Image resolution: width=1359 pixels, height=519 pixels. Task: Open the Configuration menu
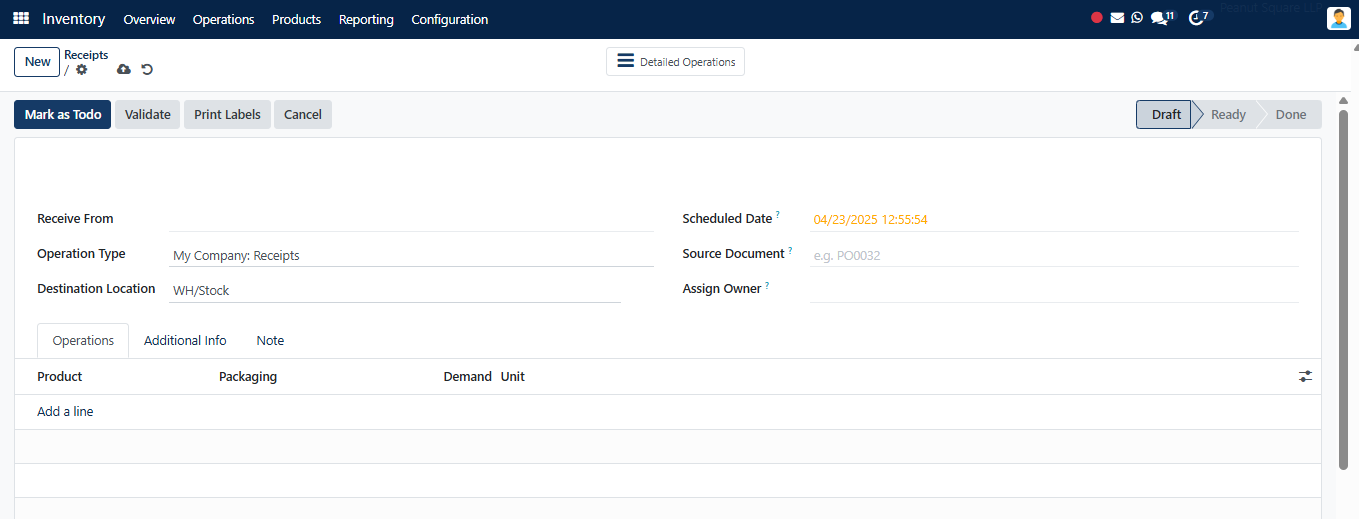[450, 19]
